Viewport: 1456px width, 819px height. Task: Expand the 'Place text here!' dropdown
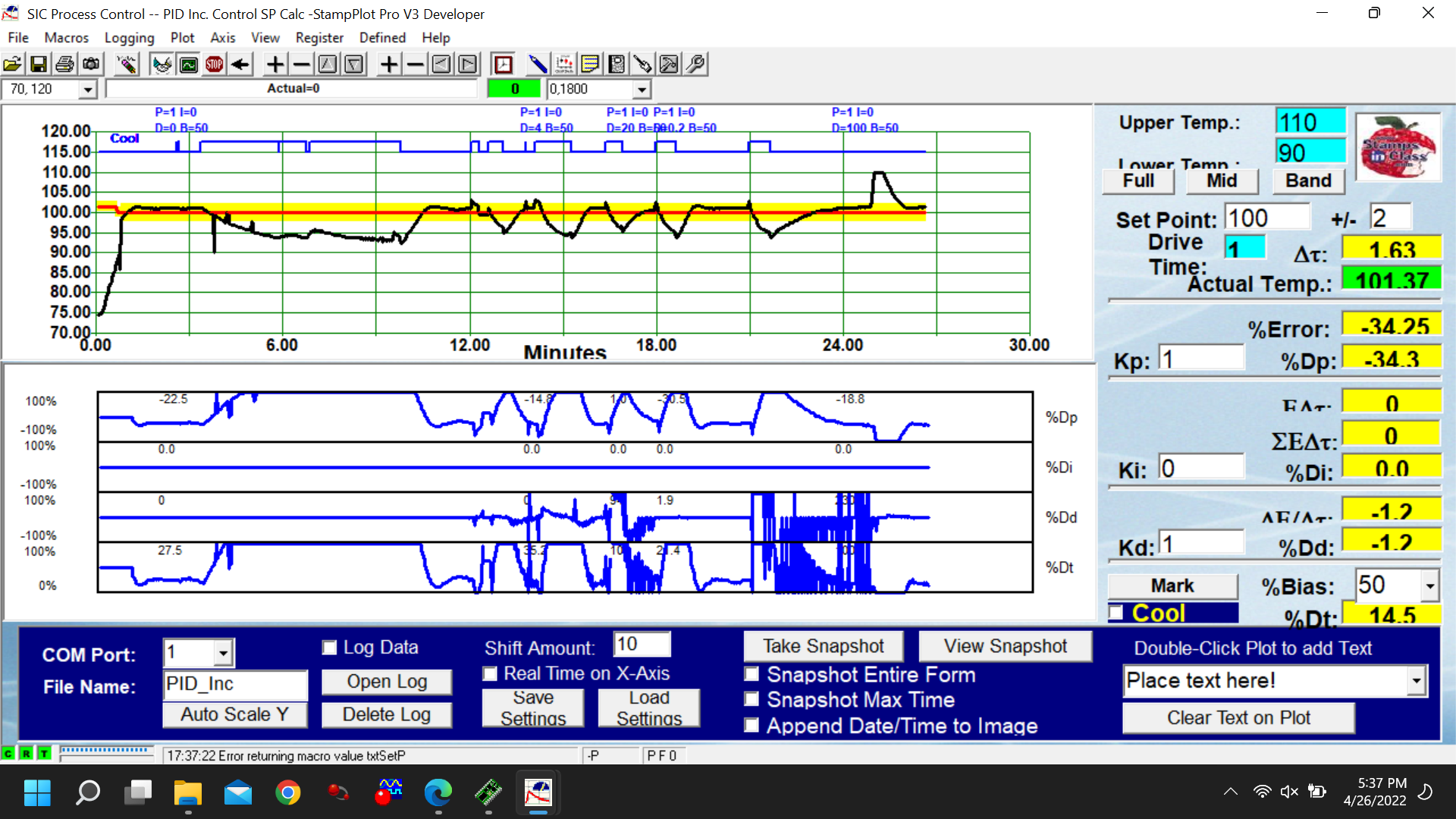point(1417,681)
